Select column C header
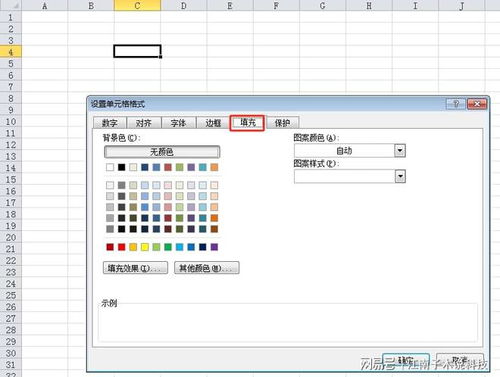 coord(137,5)
